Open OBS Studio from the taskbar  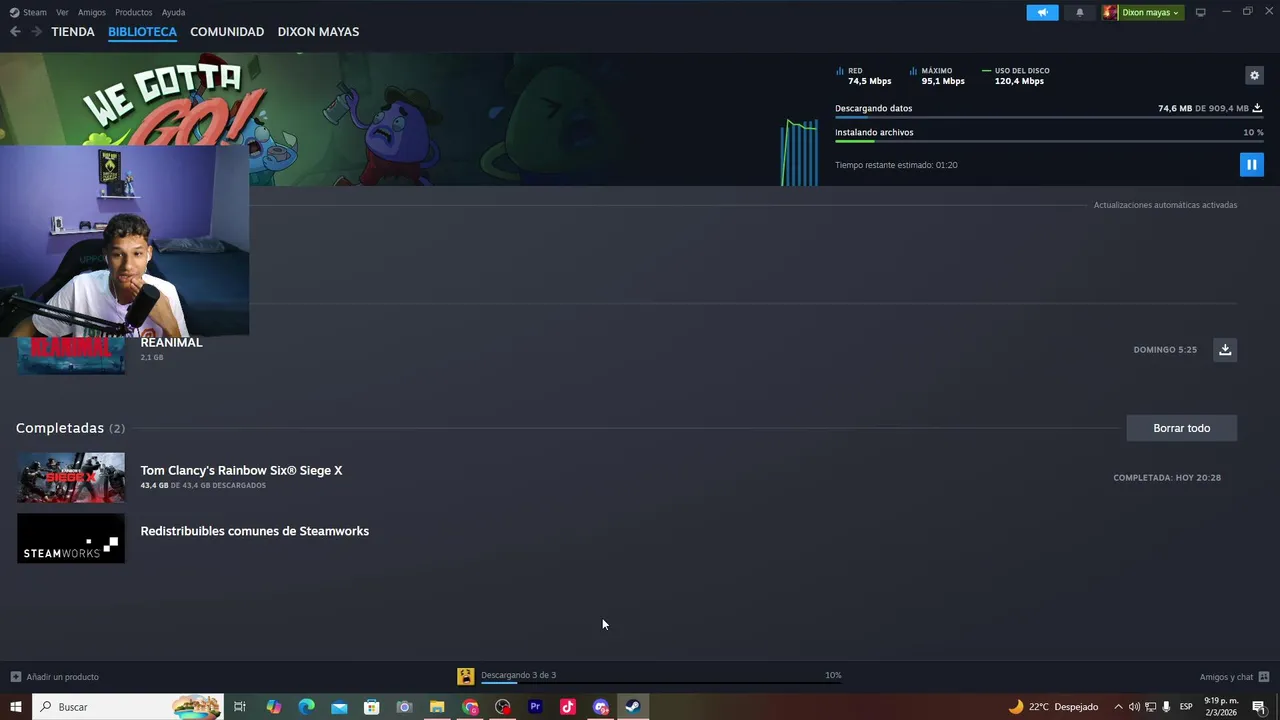click(x=502, y=707)
